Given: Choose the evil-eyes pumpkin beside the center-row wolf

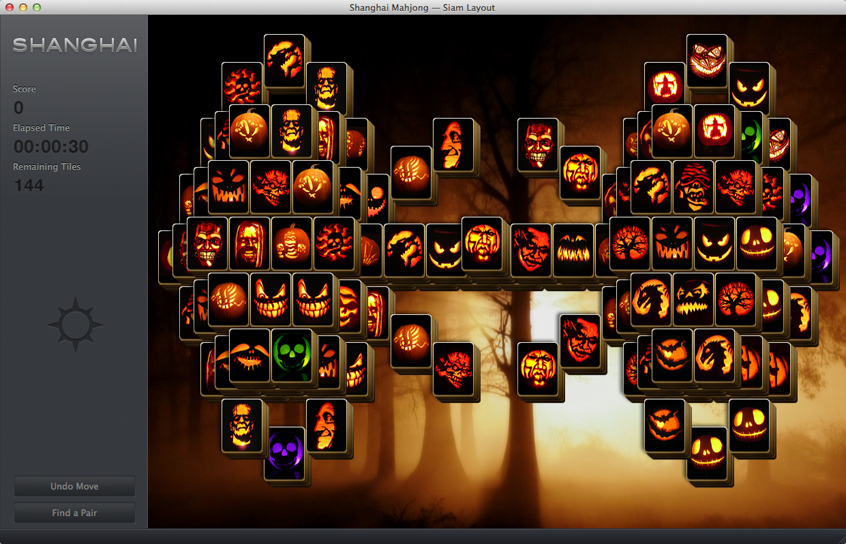Looking at the screenshot, I should pos(444,250).
